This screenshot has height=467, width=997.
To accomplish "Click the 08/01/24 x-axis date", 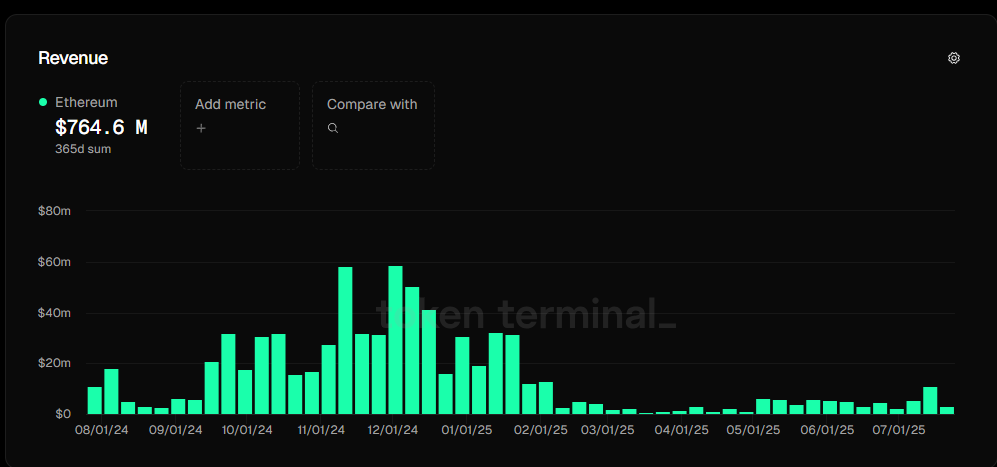I will tap(102, 430).
